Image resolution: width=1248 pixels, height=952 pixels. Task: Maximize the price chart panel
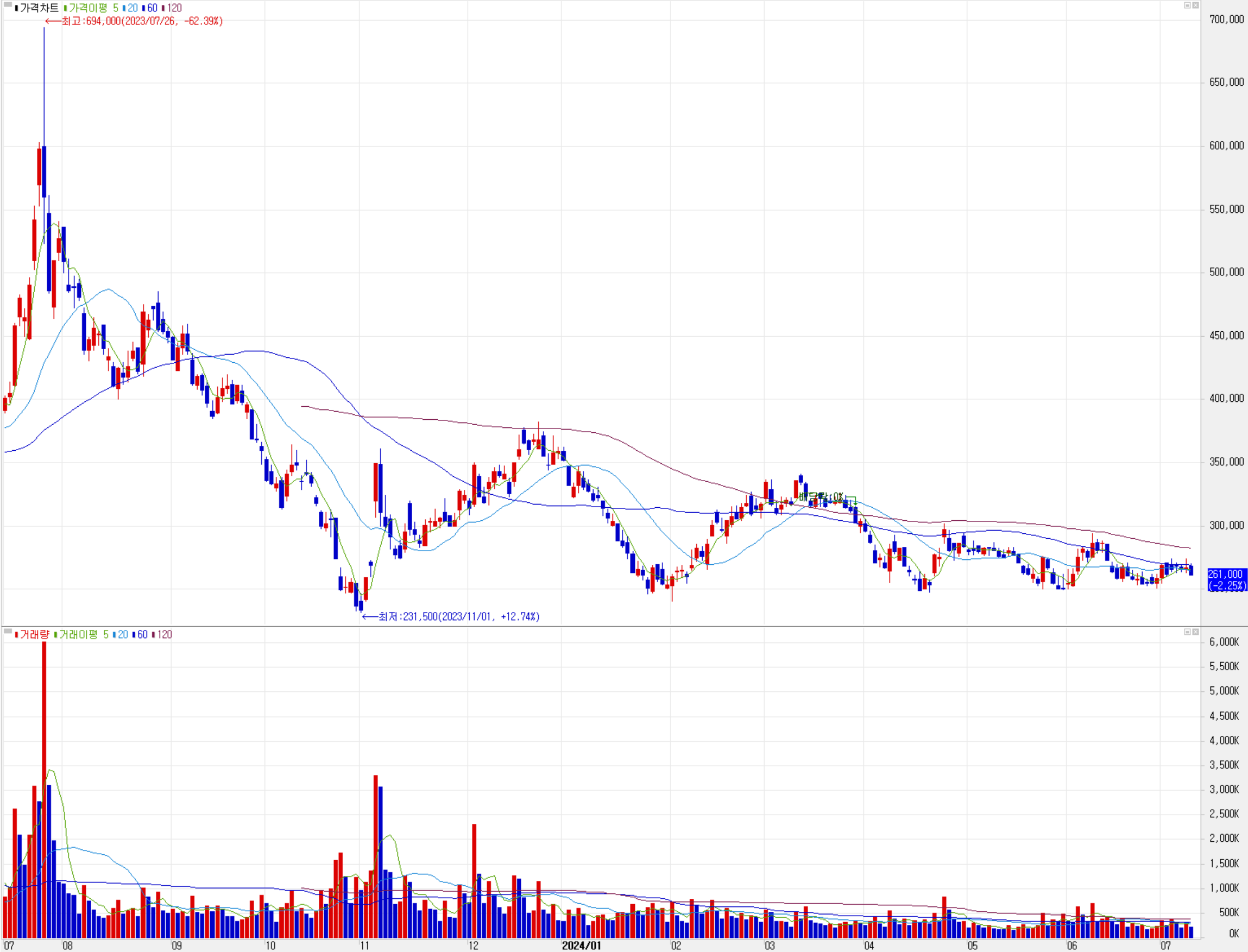click(x=1187, y=5)
